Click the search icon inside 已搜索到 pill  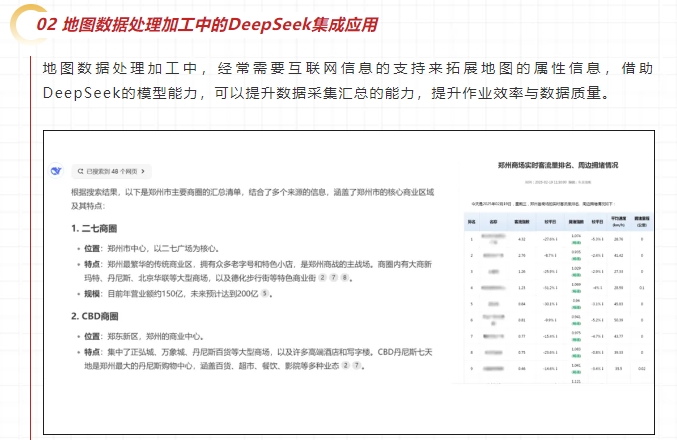[80, 171]
